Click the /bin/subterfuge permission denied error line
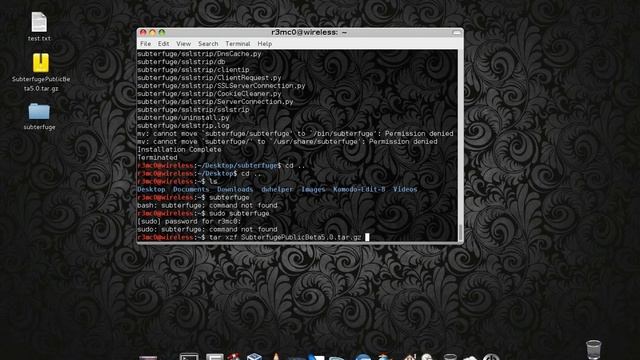Viewport: 640px width, 360px height. (295, 133)
